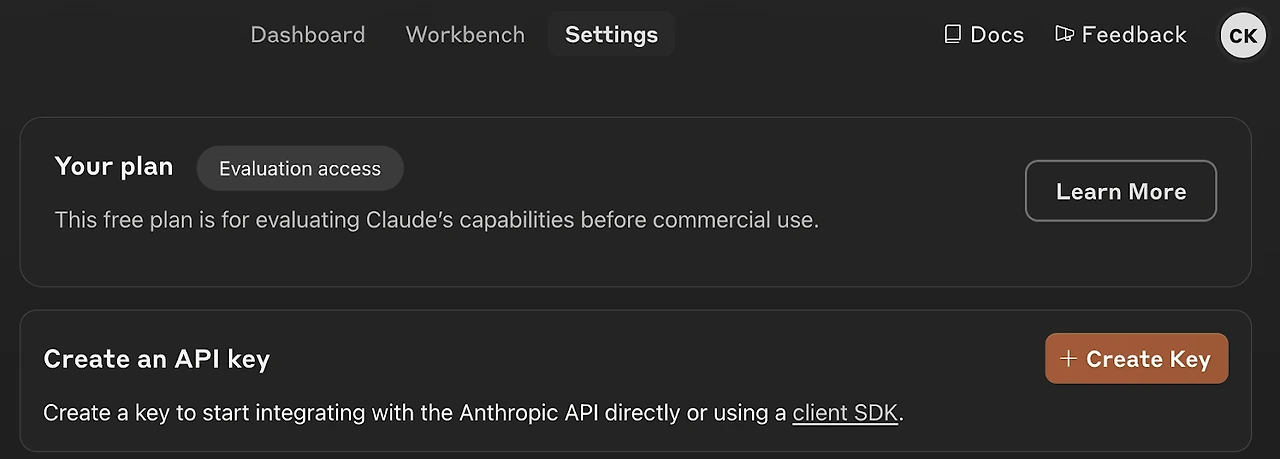Follow the client SDK link
Viewport: 1280px width, 459px height.
point(846,412)
